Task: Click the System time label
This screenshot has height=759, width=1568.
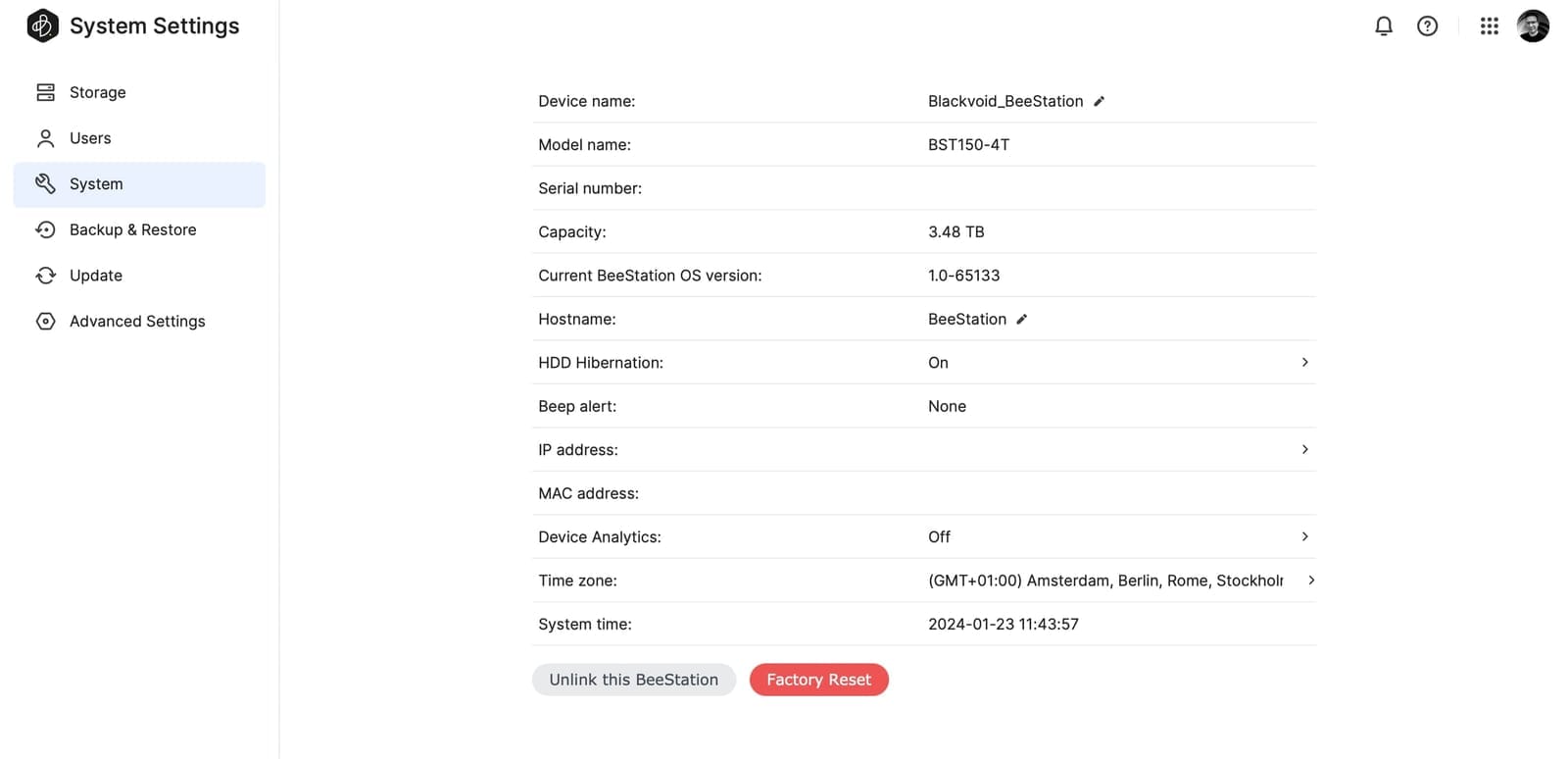Action: tap(585, 625)
